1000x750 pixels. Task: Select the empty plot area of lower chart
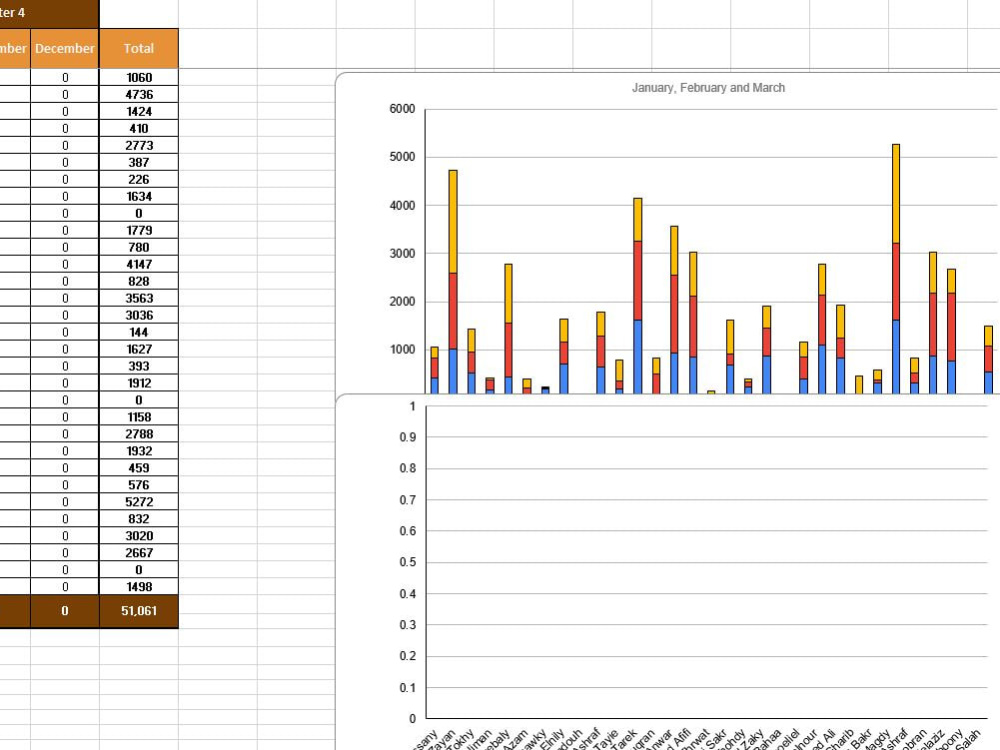(707, 562)
